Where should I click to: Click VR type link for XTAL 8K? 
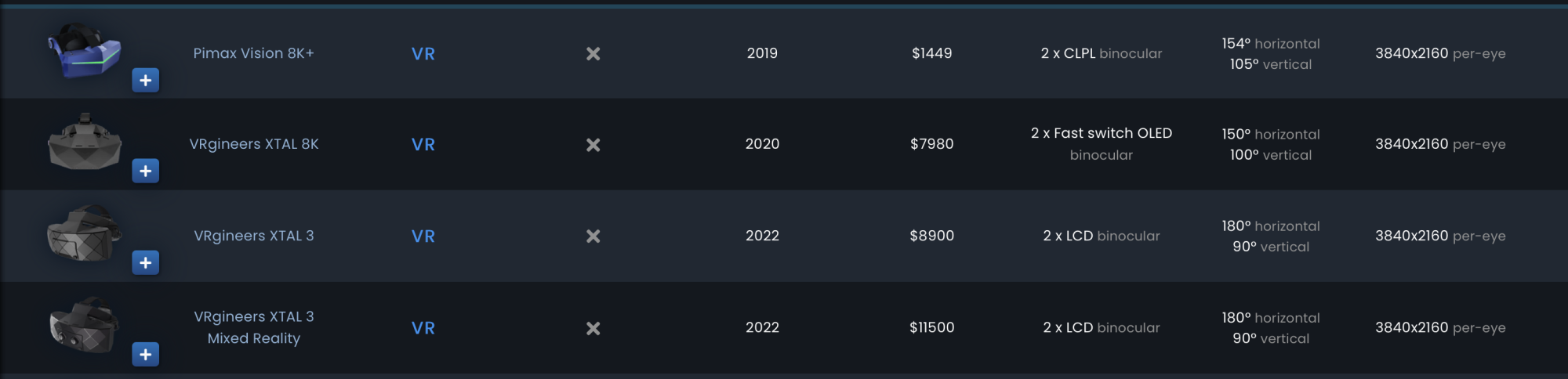point(423,145)
